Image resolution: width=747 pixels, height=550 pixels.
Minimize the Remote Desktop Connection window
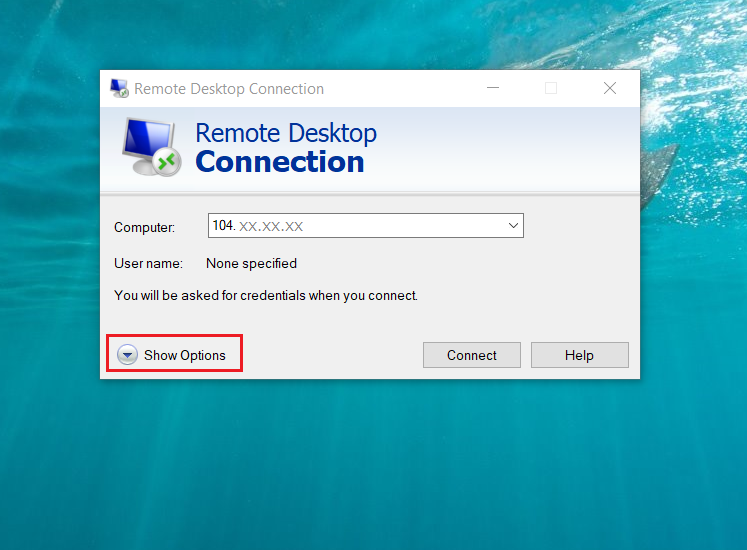493,88
